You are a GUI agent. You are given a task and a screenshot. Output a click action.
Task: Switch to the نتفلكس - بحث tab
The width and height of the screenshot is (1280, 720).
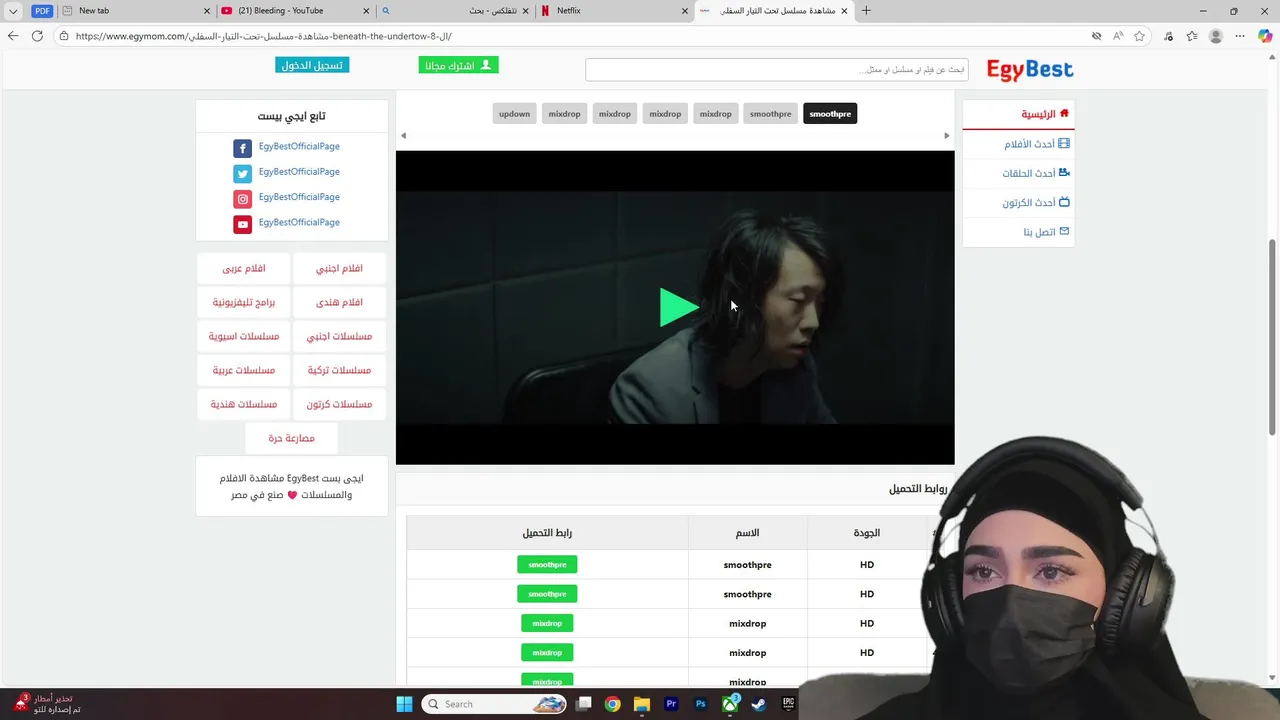[x=455, y=11]
